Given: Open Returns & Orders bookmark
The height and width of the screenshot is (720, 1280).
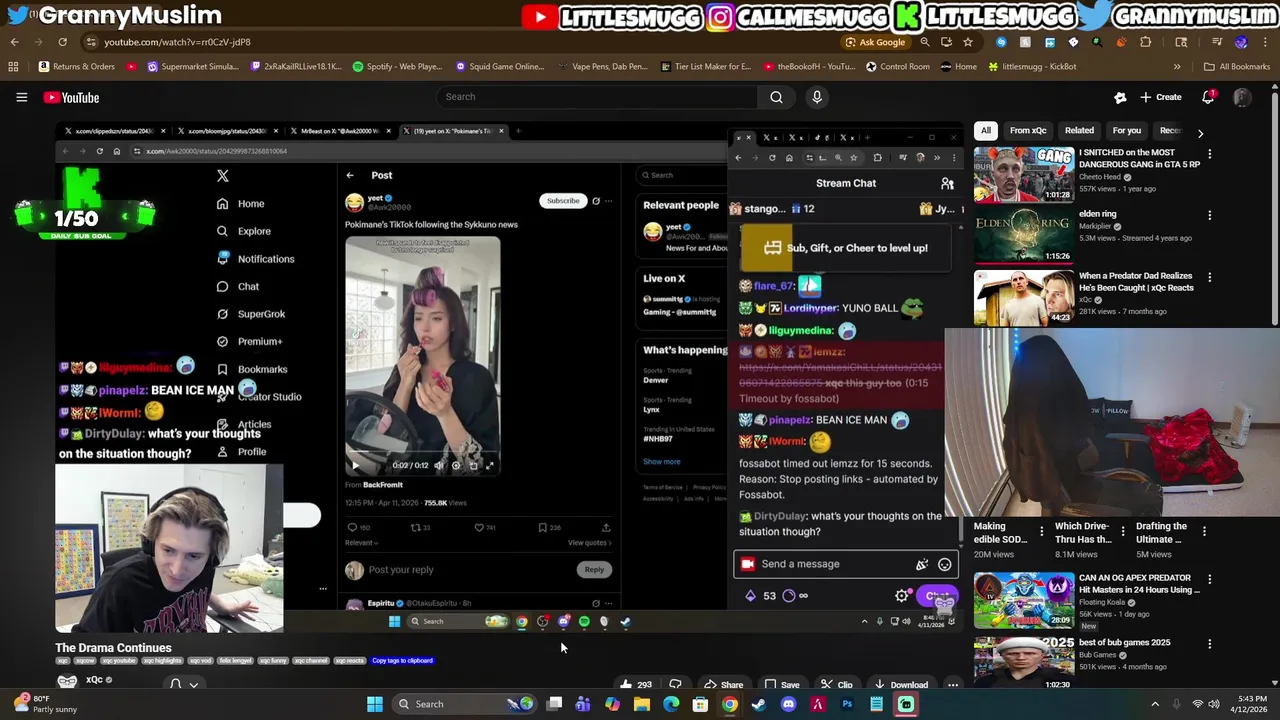Looking at the screenshot, I should (77, 67).
